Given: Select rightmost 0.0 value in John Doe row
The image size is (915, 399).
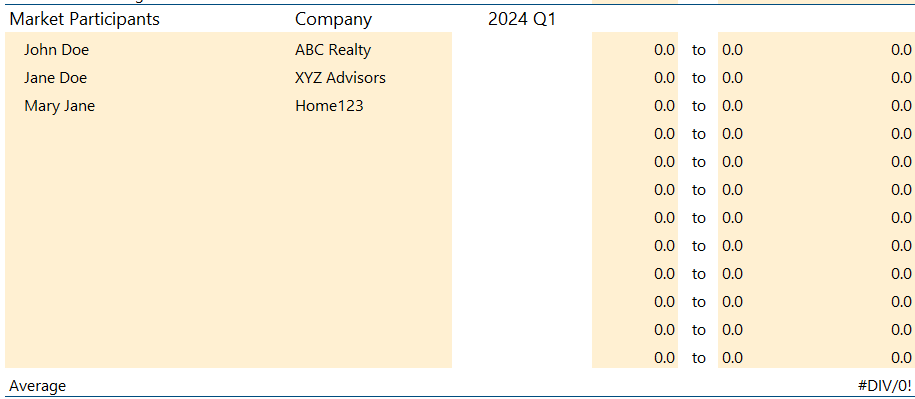Looking at the screenshot, I should [x=901, y=50].
